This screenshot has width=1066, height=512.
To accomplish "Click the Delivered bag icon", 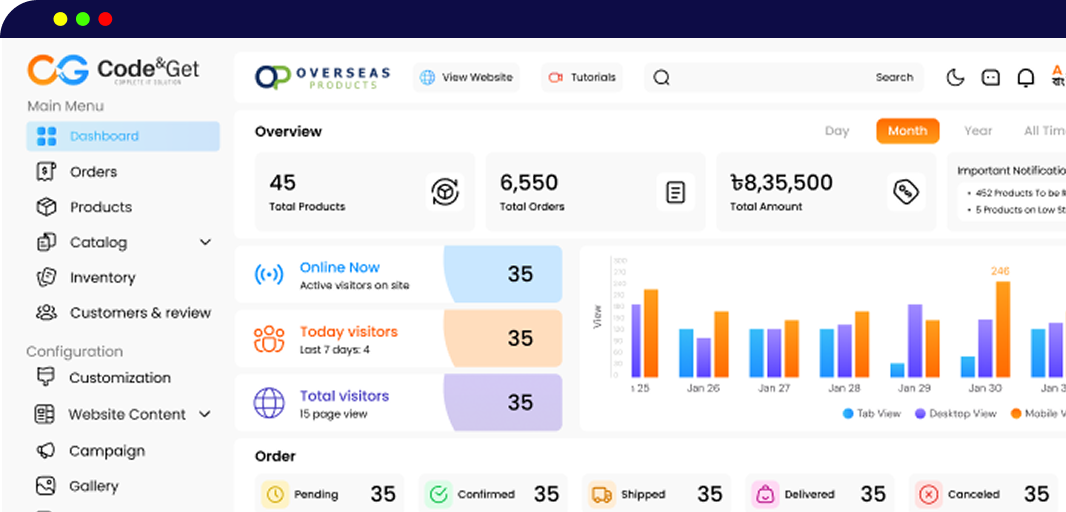I will tap(765, 494).
